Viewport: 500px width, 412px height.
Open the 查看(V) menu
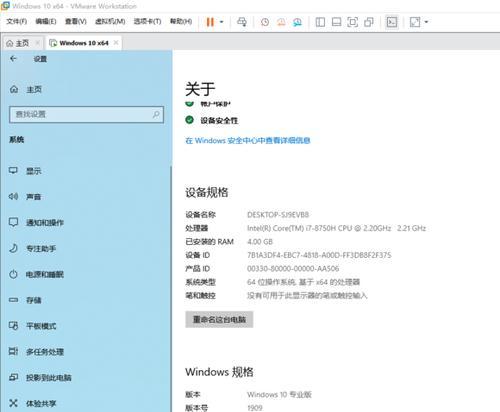pos(76,21)
